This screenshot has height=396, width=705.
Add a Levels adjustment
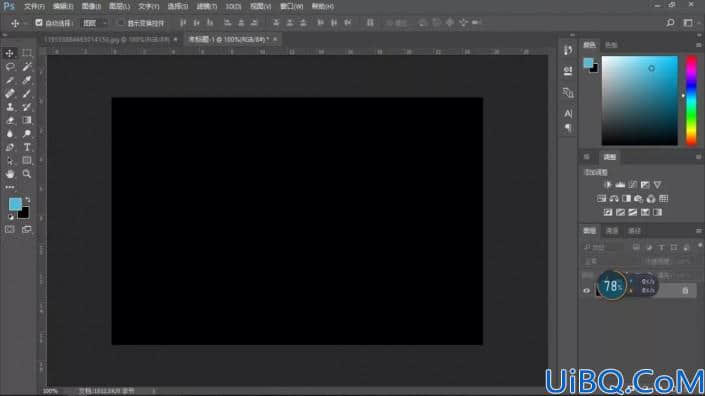pyautogui.click(x=620, y=185)
